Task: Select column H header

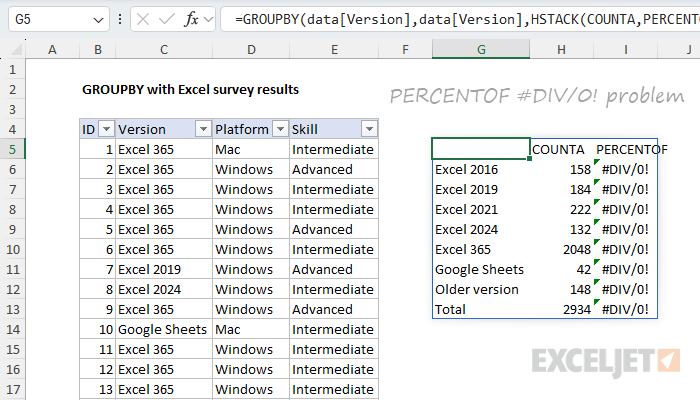Action: coord(561,50)
